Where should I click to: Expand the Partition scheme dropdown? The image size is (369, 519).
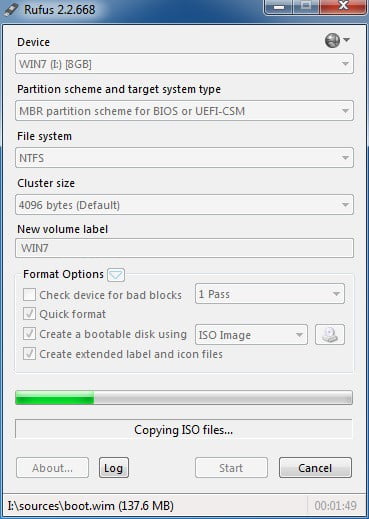[184, 111]
